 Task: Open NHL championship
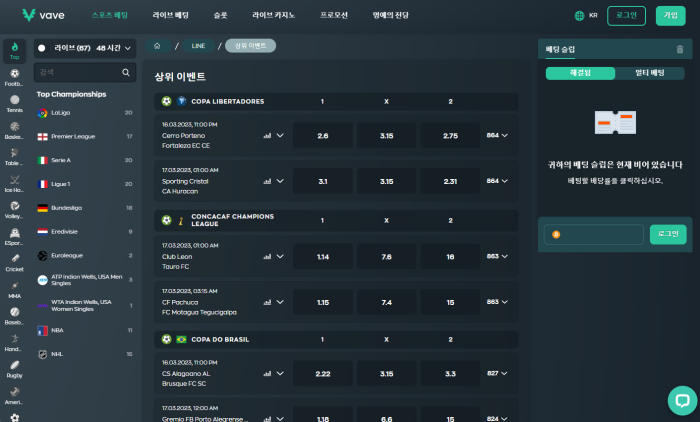[85, 354]
